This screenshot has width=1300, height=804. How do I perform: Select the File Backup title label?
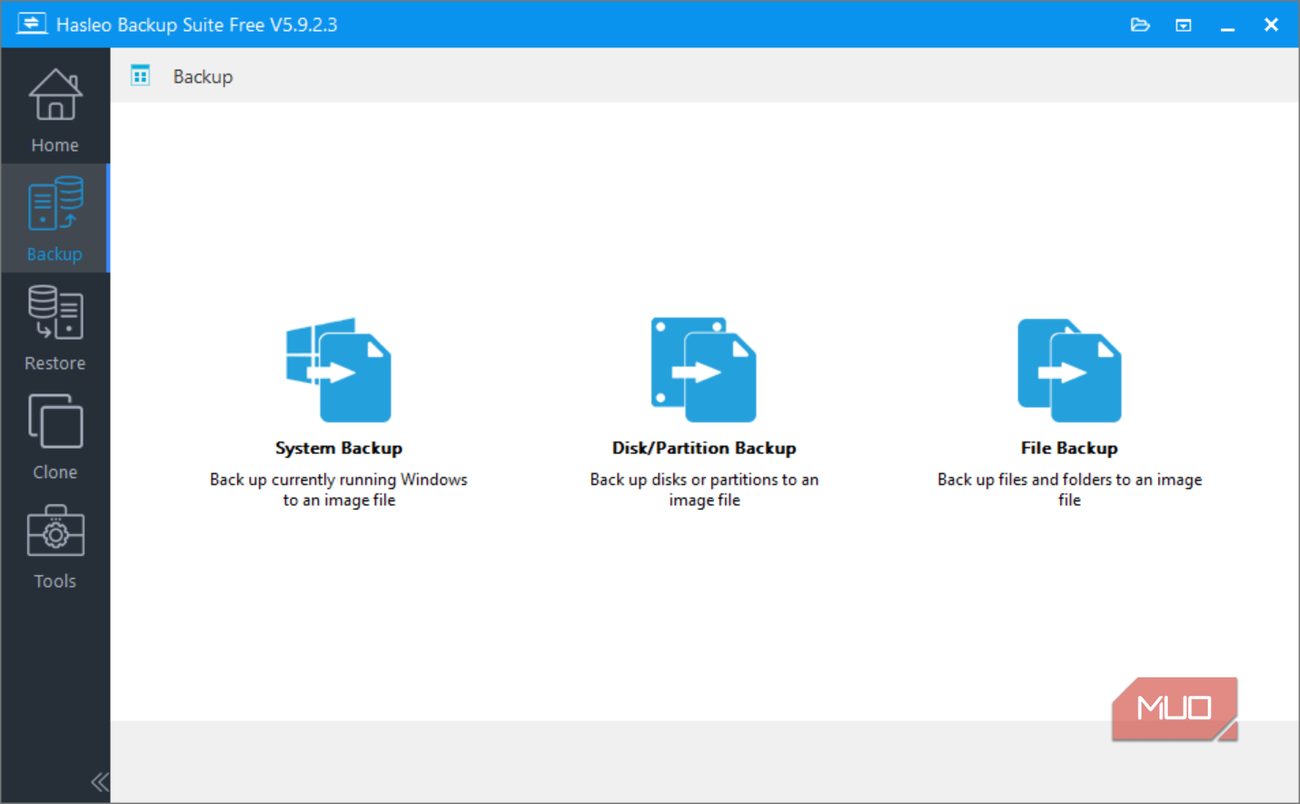(x=1069, y=448)
